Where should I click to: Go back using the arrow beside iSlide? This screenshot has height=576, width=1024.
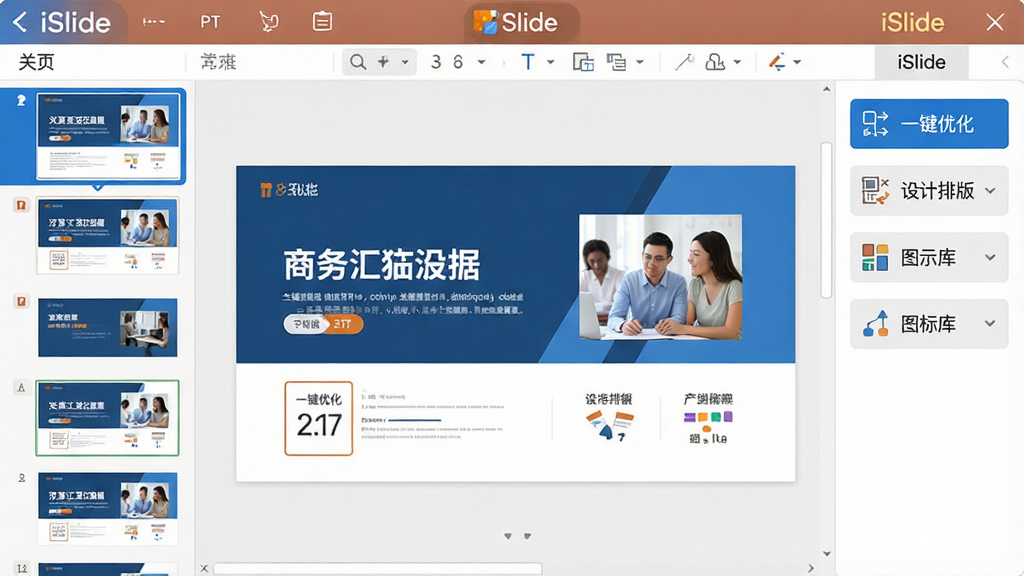click(20, 22)
